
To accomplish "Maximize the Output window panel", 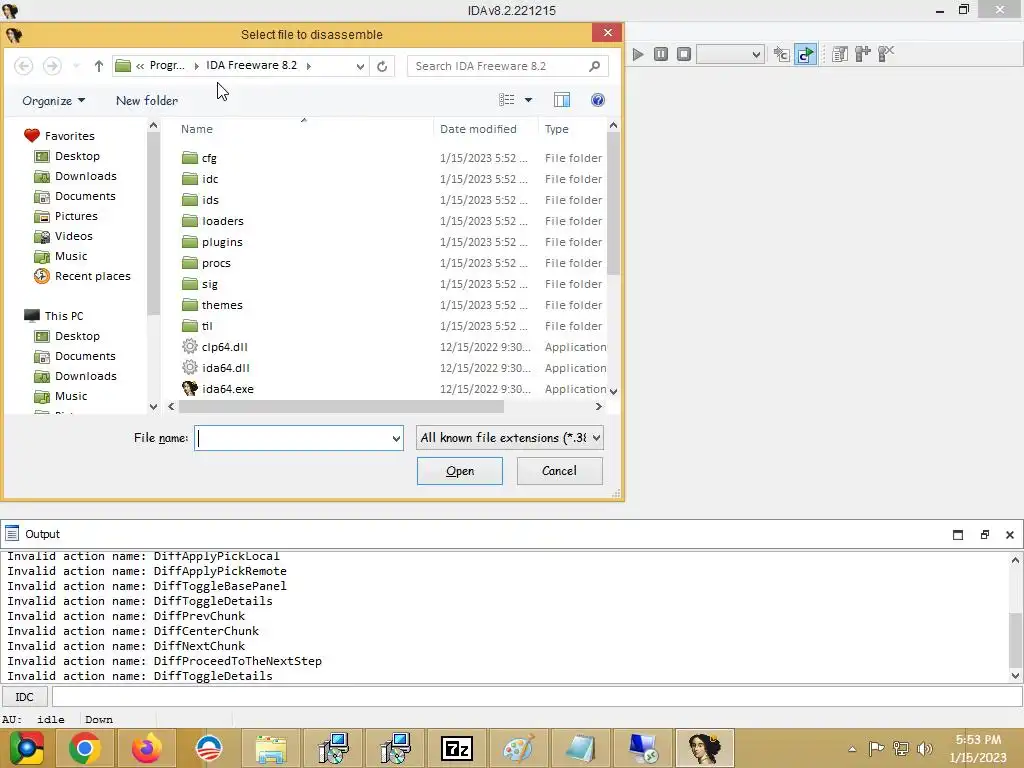I will click(x=958, y=535).
